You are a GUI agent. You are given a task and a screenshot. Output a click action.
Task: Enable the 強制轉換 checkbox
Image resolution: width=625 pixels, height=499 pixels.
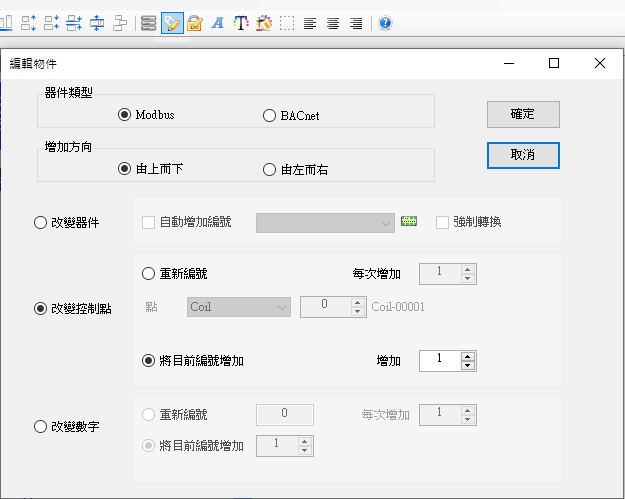(442, 222)
